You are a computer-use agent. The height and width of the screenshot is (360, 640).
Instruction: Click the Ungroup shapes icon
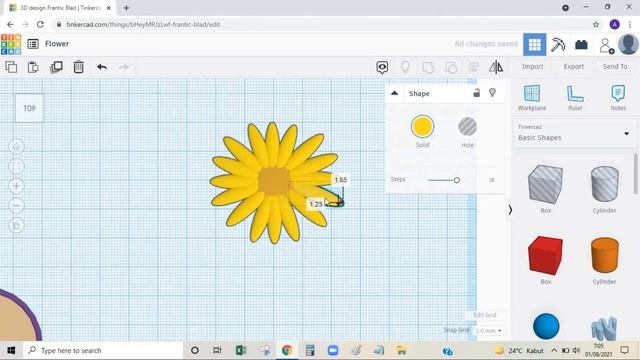point(451,67)
